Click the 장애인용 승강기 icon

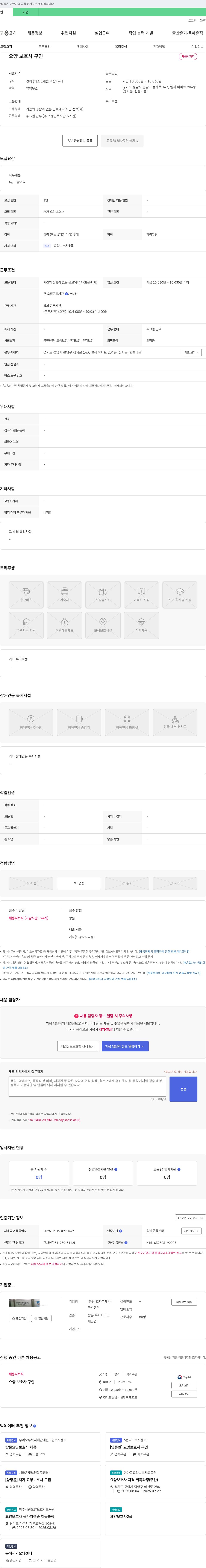79,723
